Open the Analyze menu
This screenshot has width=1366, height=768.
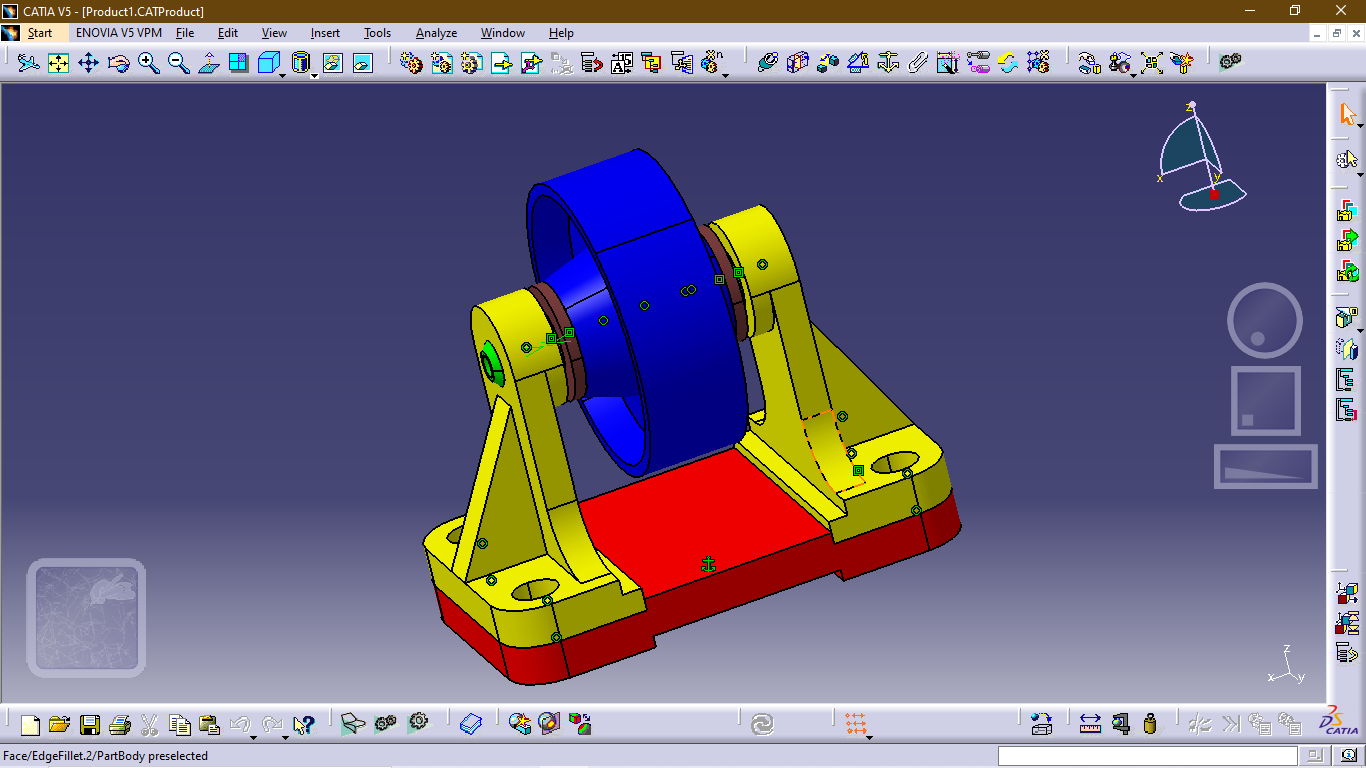[x=436, y=33]
